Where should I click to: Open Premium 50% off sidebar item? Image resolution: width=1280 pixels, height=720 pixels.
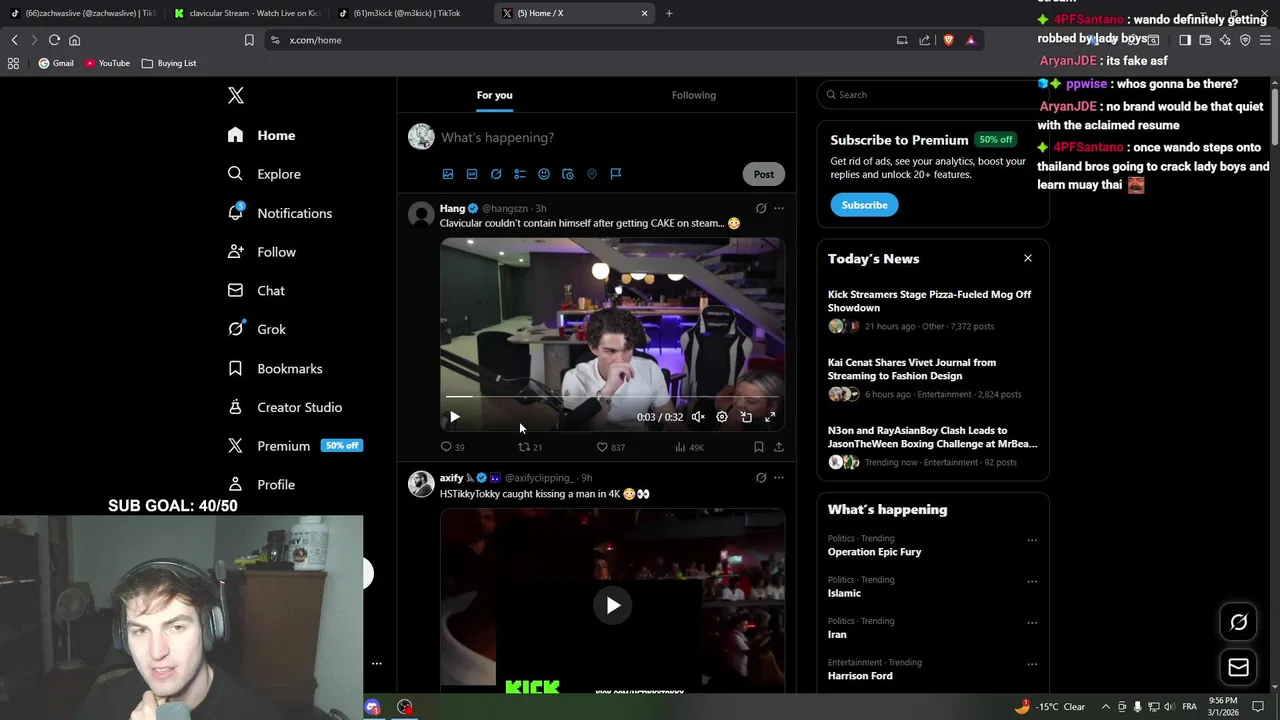pos(294,446)
